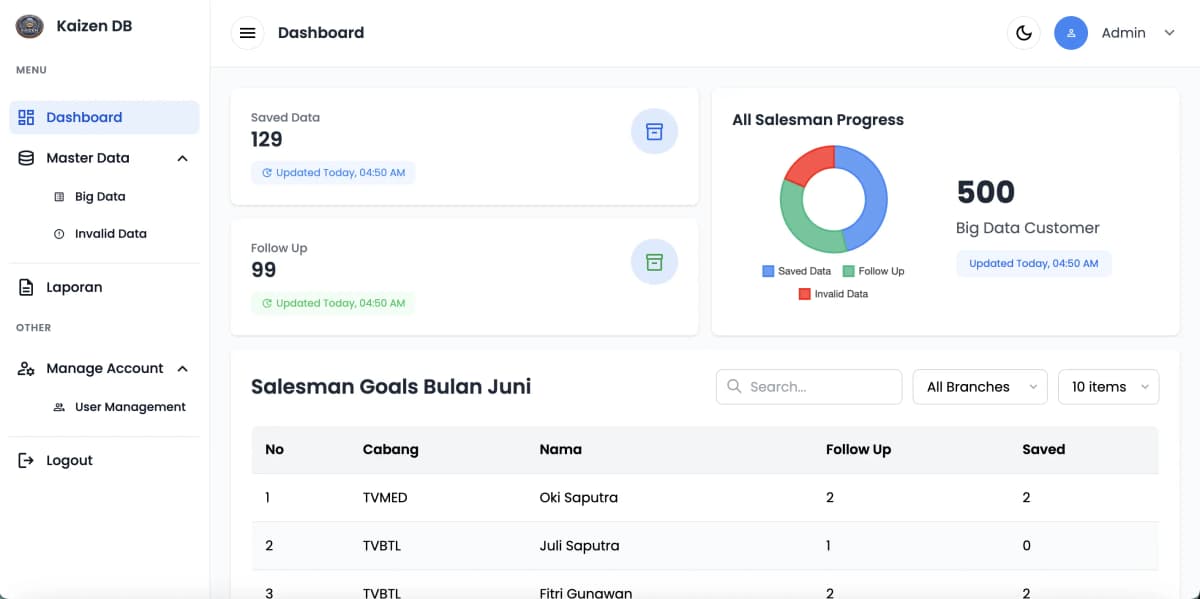Click the Logout button in sidebar
This screenshot has height=599, width=1200.
tap(69, 461)
